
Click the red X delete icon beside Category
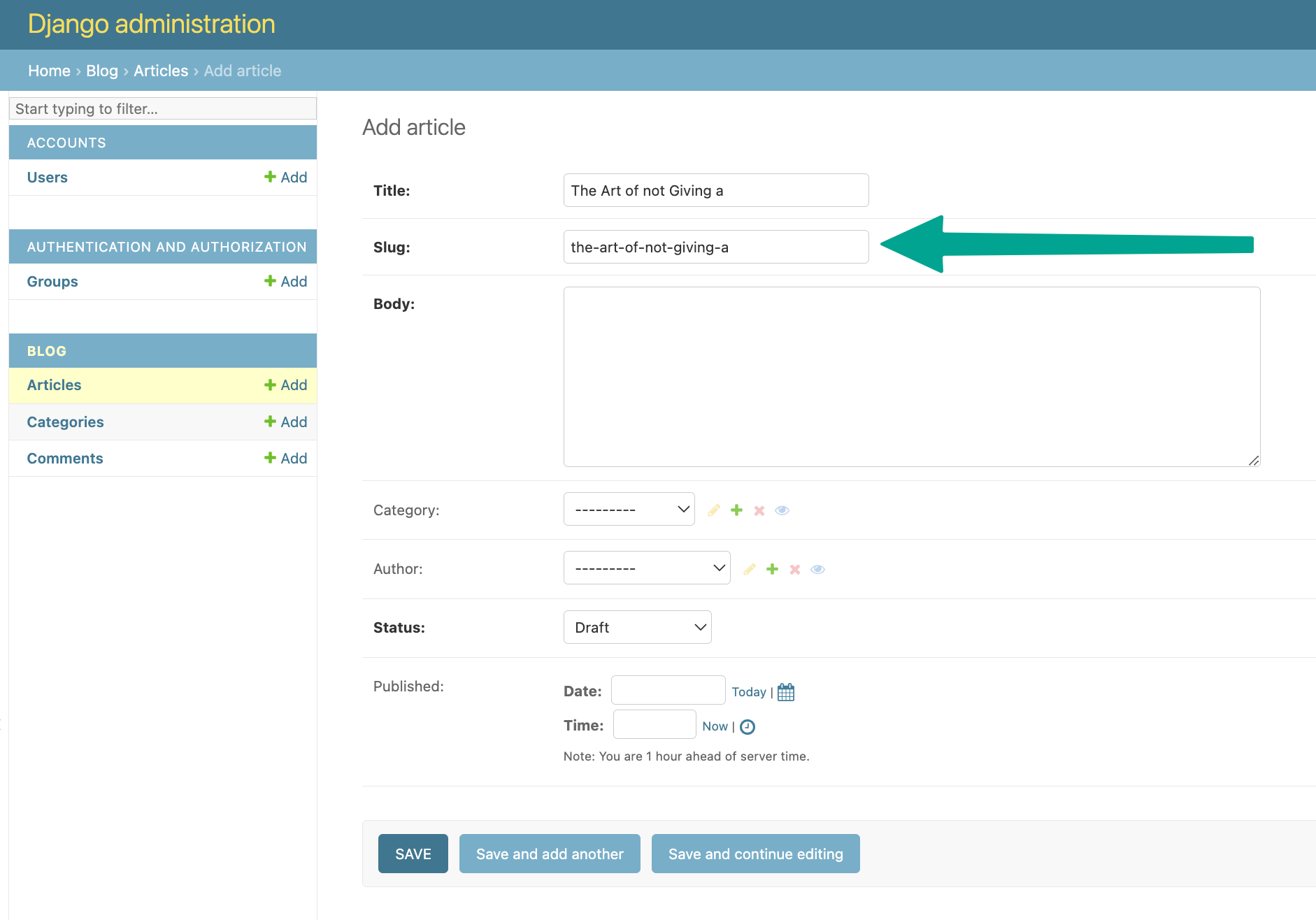759,510
